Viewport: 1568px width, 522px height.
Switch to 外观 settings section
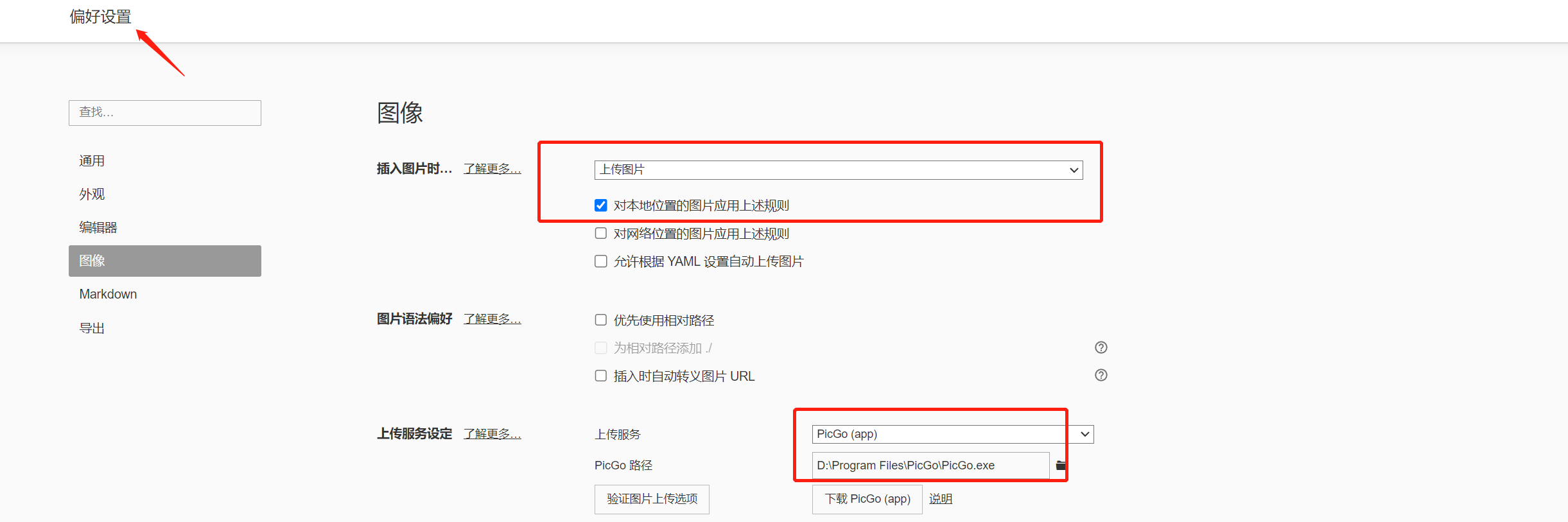(x=92, y=194)
